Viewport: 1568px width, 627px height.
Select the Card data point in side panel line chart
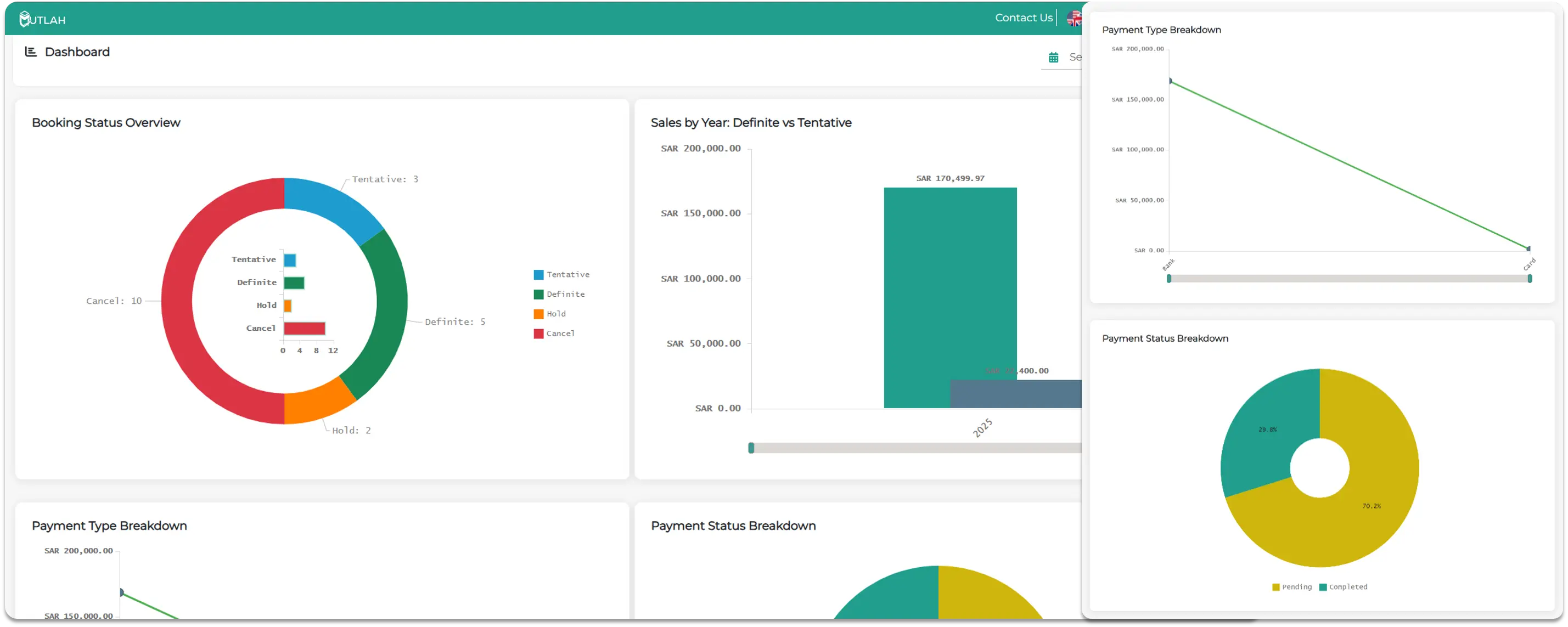[x=1528, y=248]
